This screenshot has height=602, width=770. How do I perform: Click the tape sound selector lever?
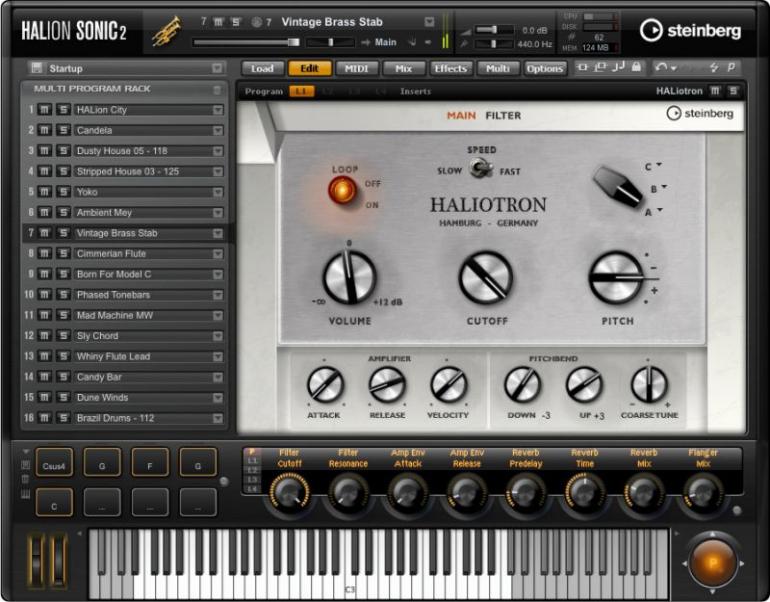(617, 187)
